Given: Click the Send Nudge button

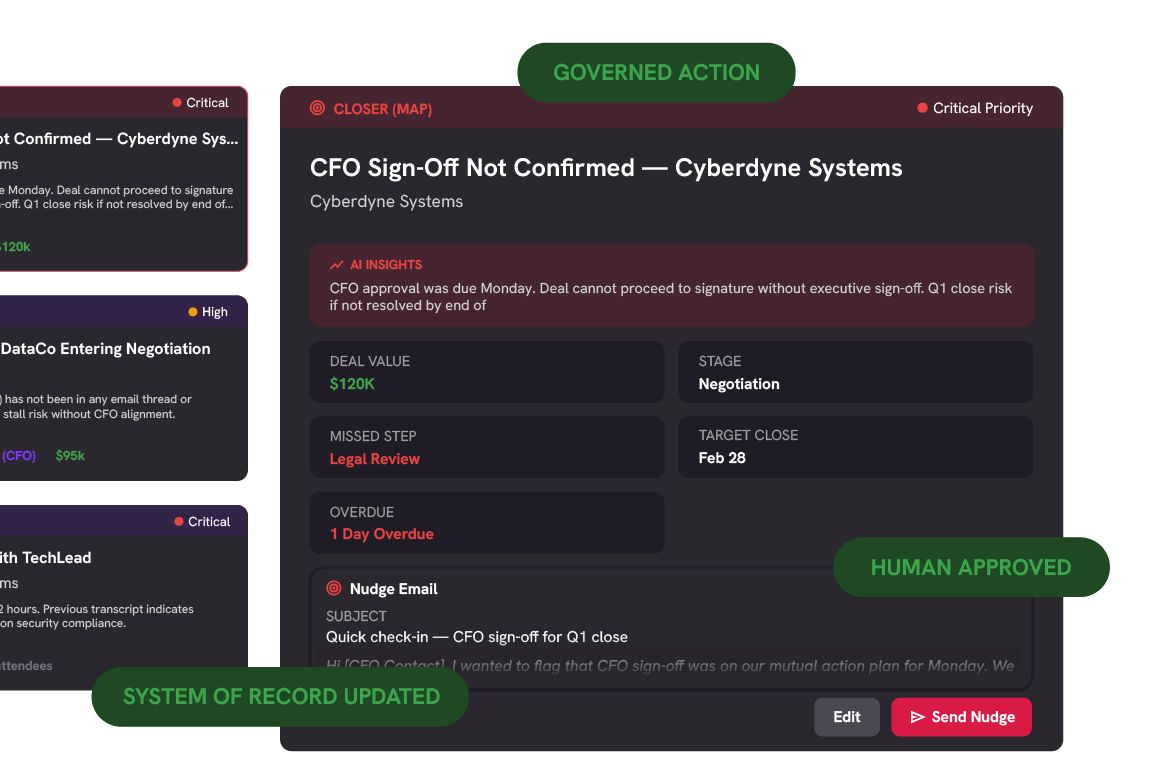Looking at the screenshot, I should click(x=961, y=717).
